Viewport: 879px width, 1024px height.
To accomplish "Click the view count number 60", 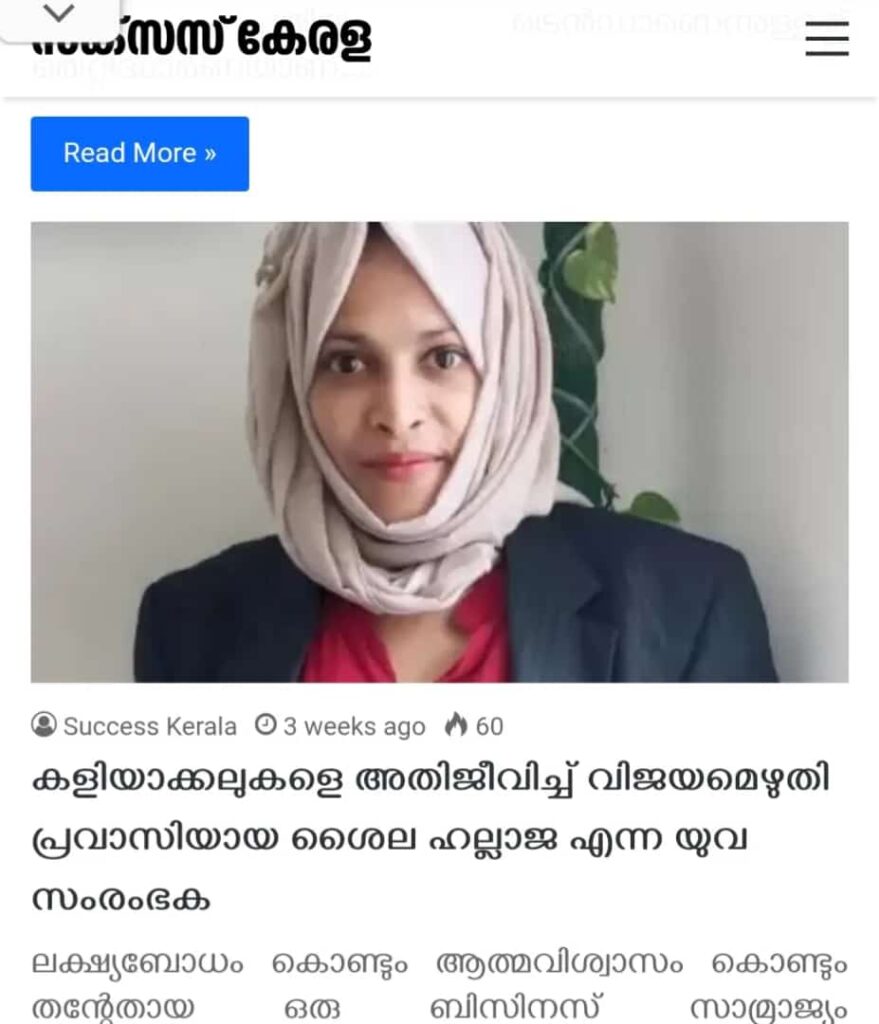I will (x=489, y=726).
